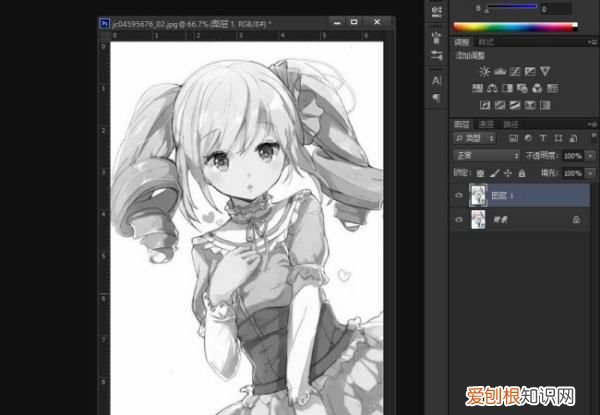Screen dimensions: 600x415
Task: Hide 图层 1 with its eye icon
Action: tap(460, 195)
